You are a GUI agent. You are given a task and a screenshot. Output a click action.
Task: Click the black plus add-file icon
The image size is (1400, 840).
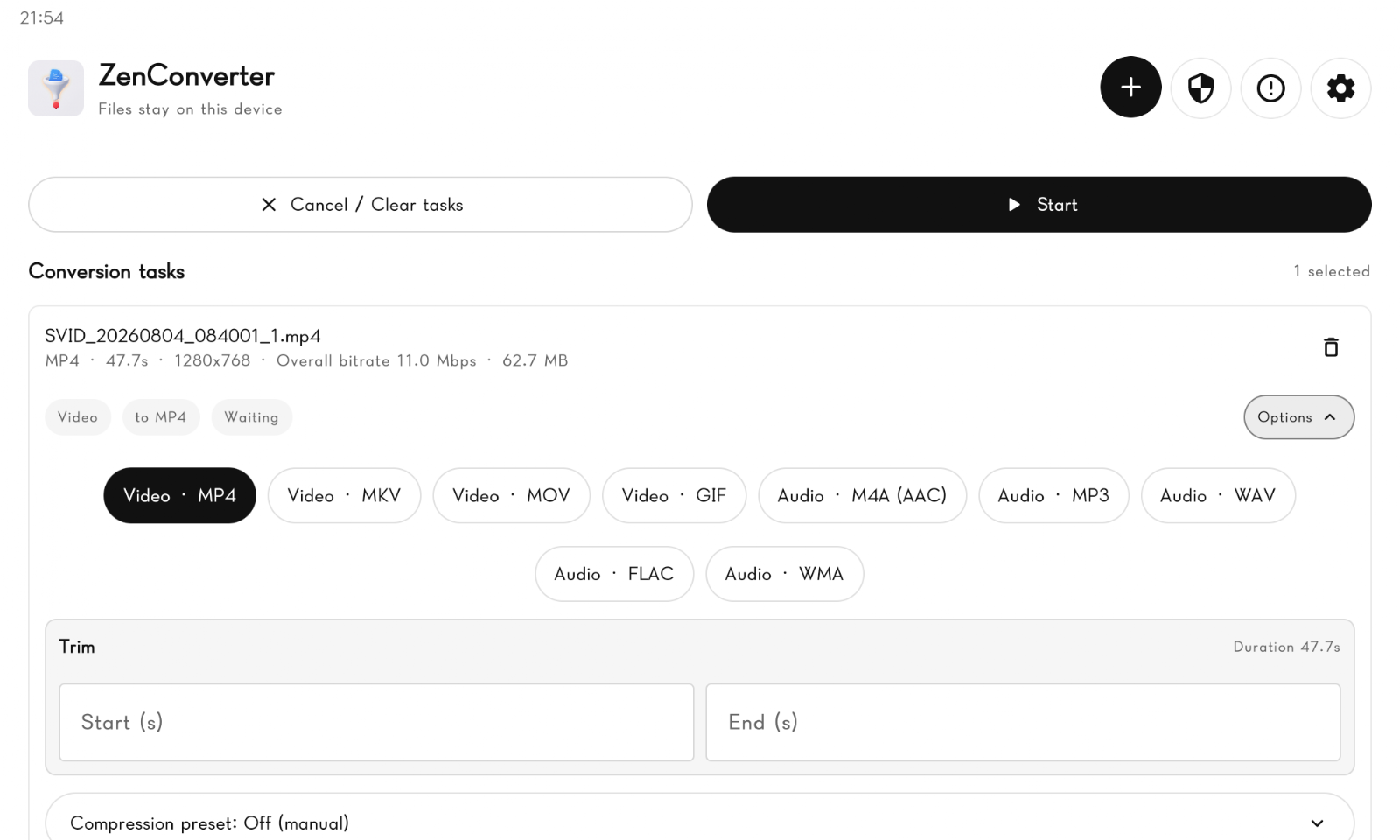[x=1130, y=87]
